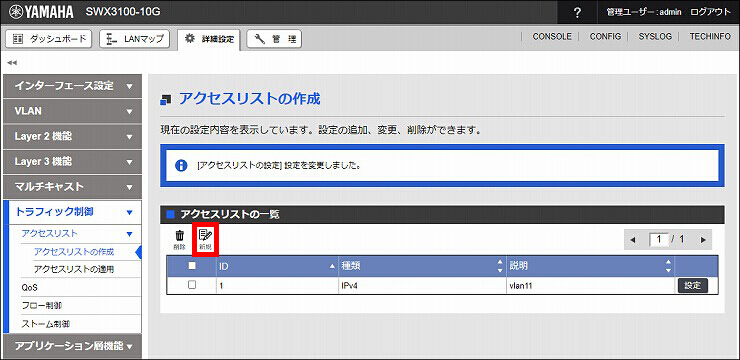
Task: Check the row checkbox for ID 1
Action: click(192, 285)
